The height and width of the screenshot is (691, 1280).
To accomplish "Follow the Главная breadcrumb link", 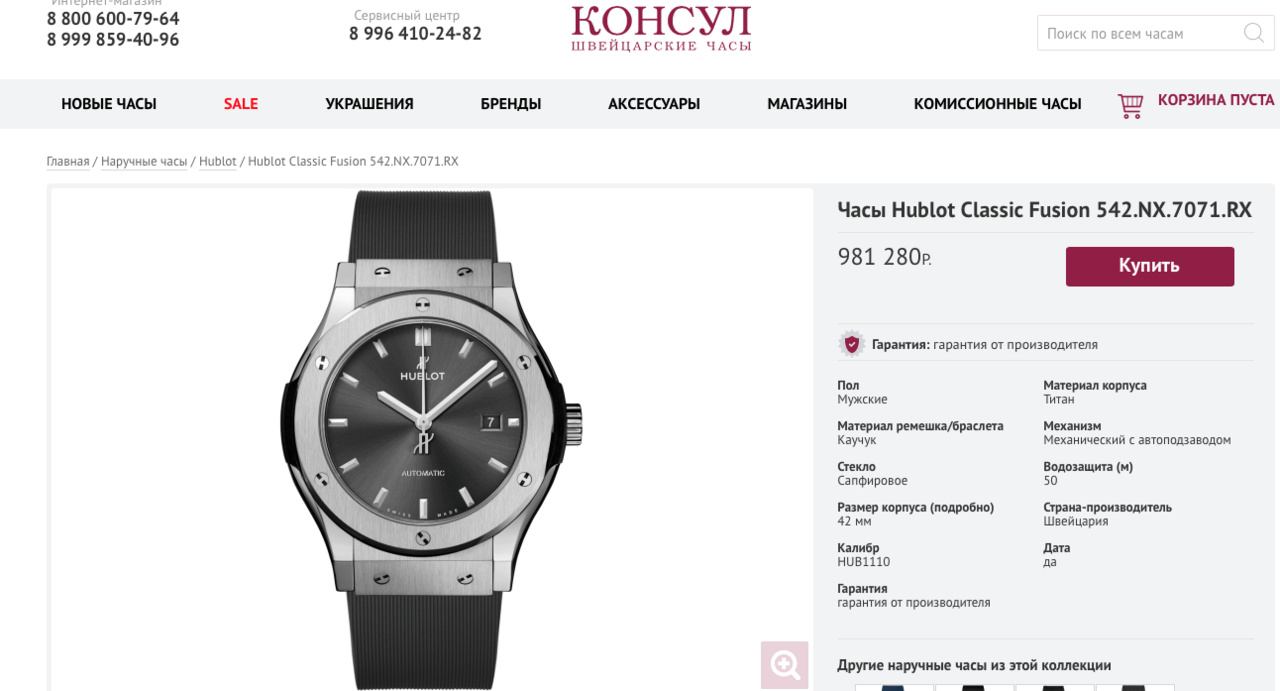I will click(68, 161).
